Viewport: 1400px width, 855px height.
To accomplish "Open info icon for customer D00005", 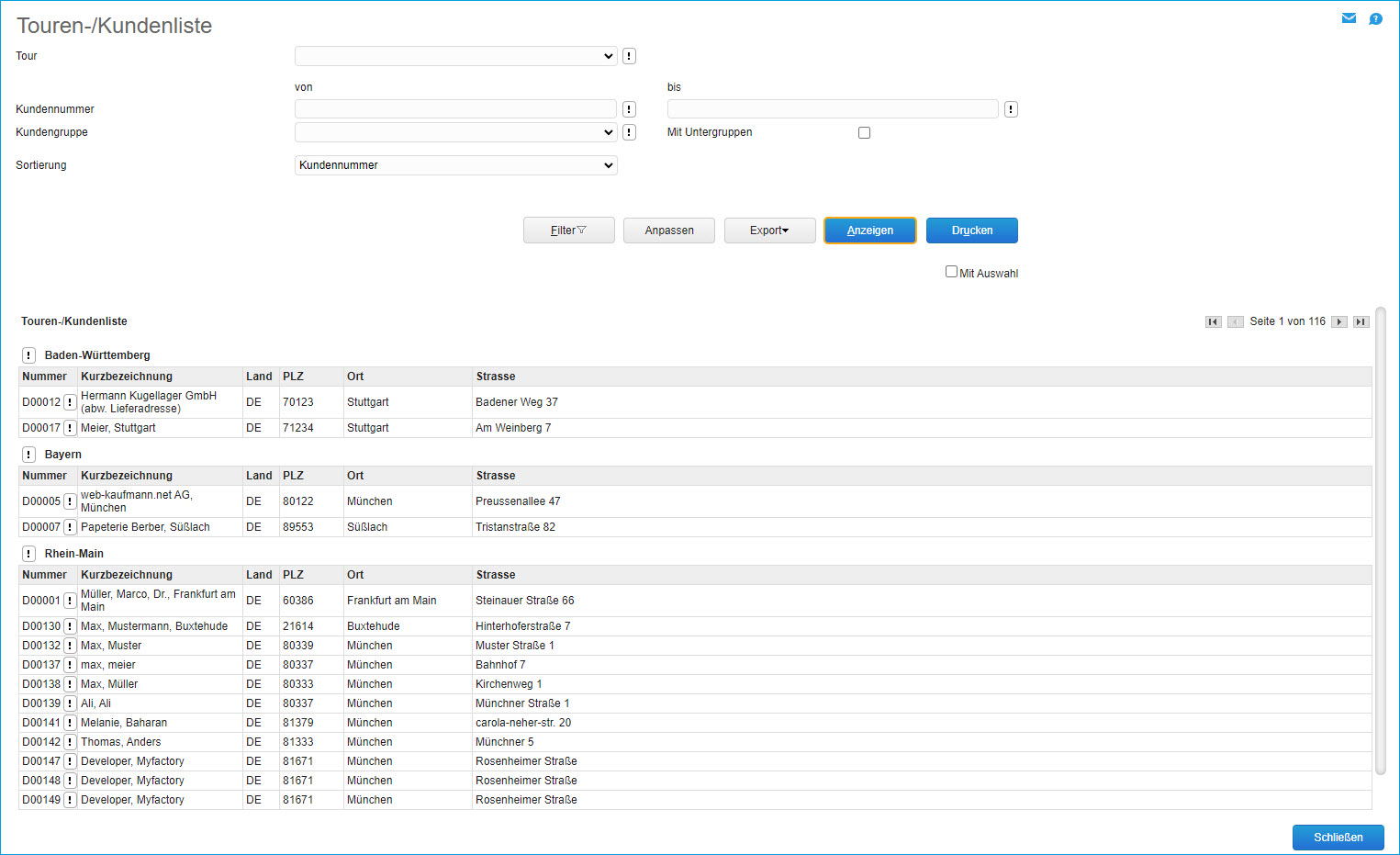I will coord(70,501).
